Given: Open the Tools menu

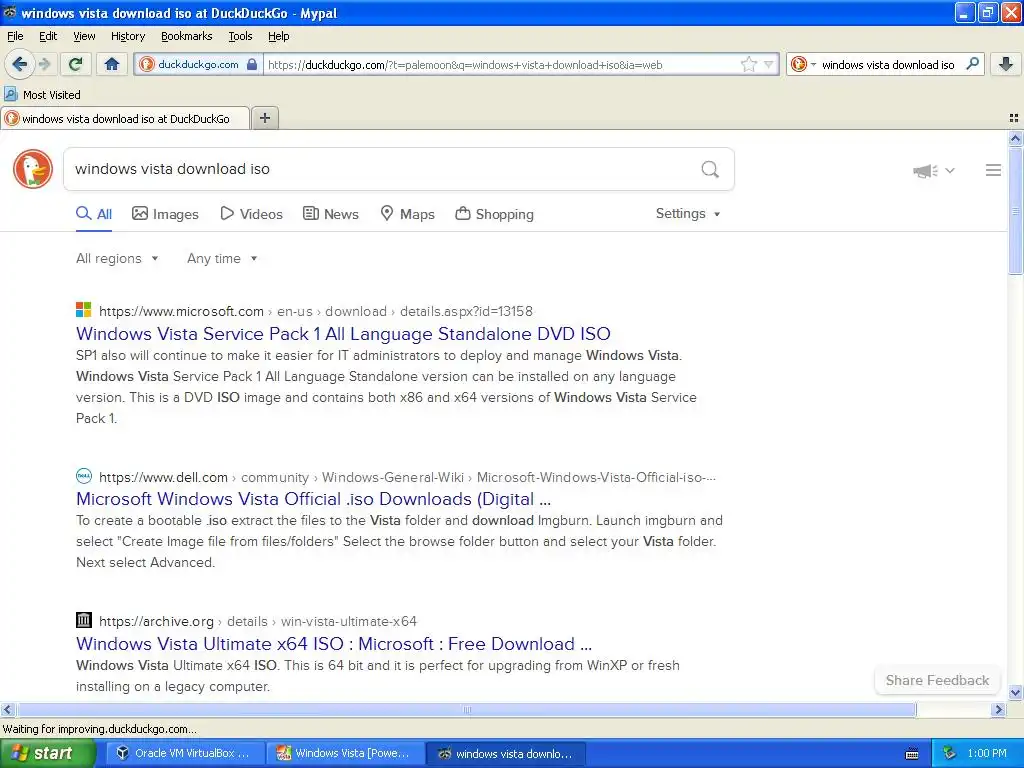Looking at the screenshot, I should coord(240,36).
